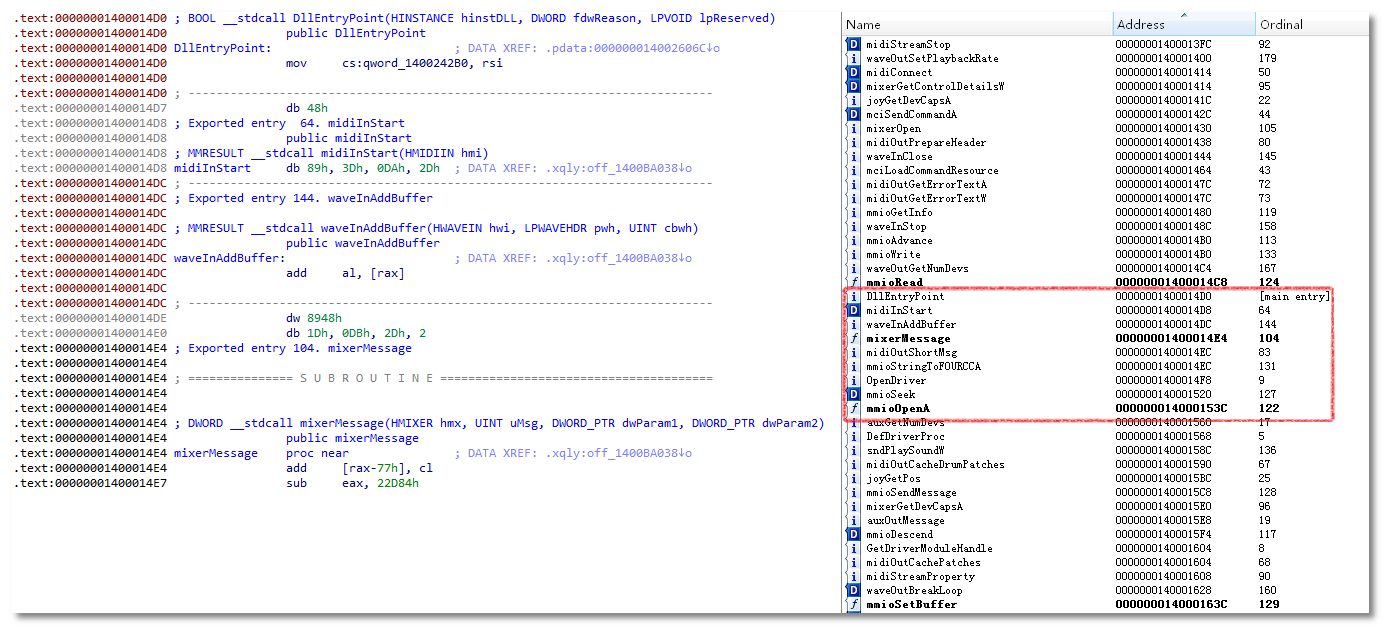The width and height of the screenshot is (1382, 626).
Task: Click the data icon beside waveOutBreakLoop
Action: coord(853,590)
